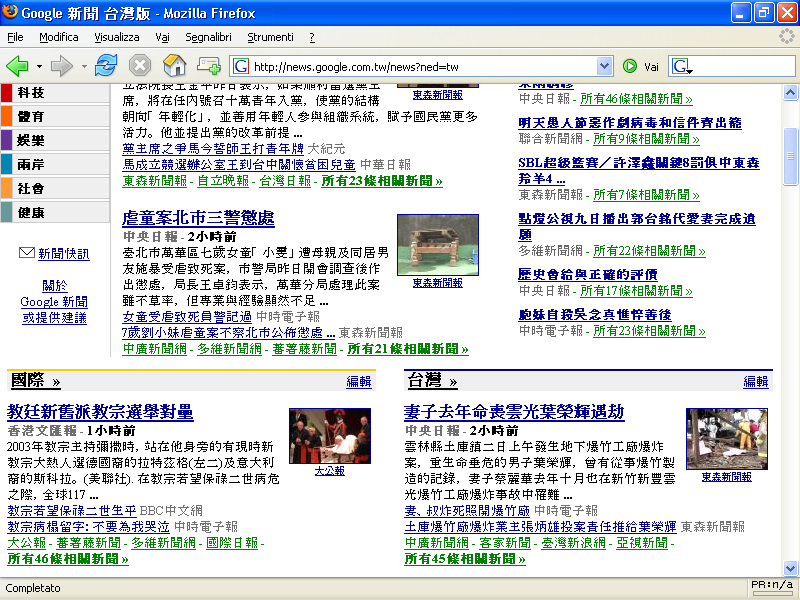800x600 pixels.
Task: Open 教宗若望保祿二世生平 article link
Action: tap(72, 511)
